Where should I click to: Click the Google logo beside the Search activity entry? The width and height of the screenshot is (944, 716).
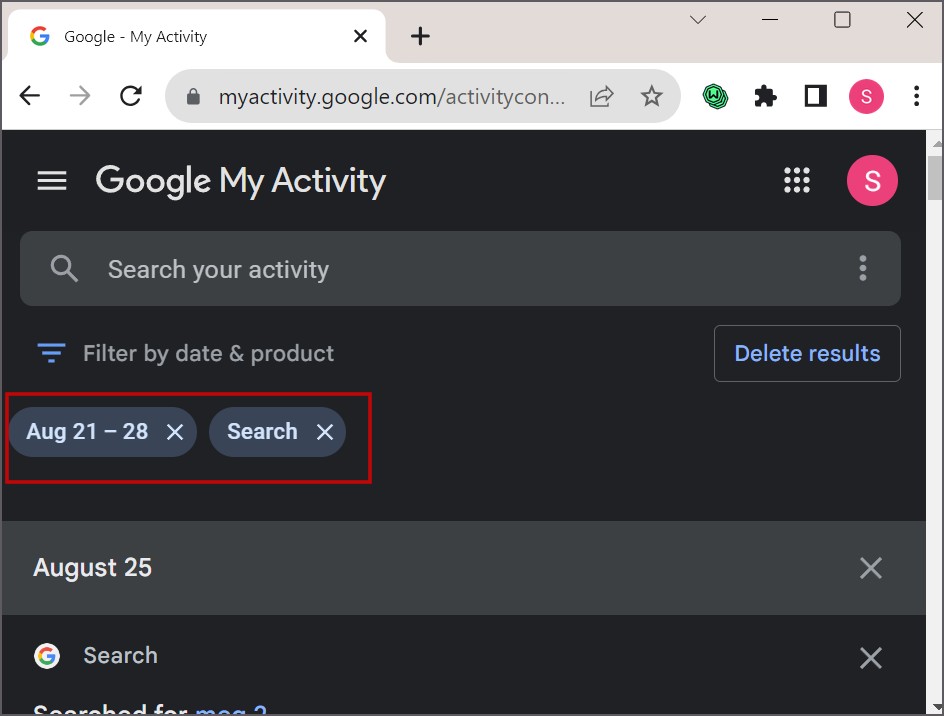[x=47, y=656]
